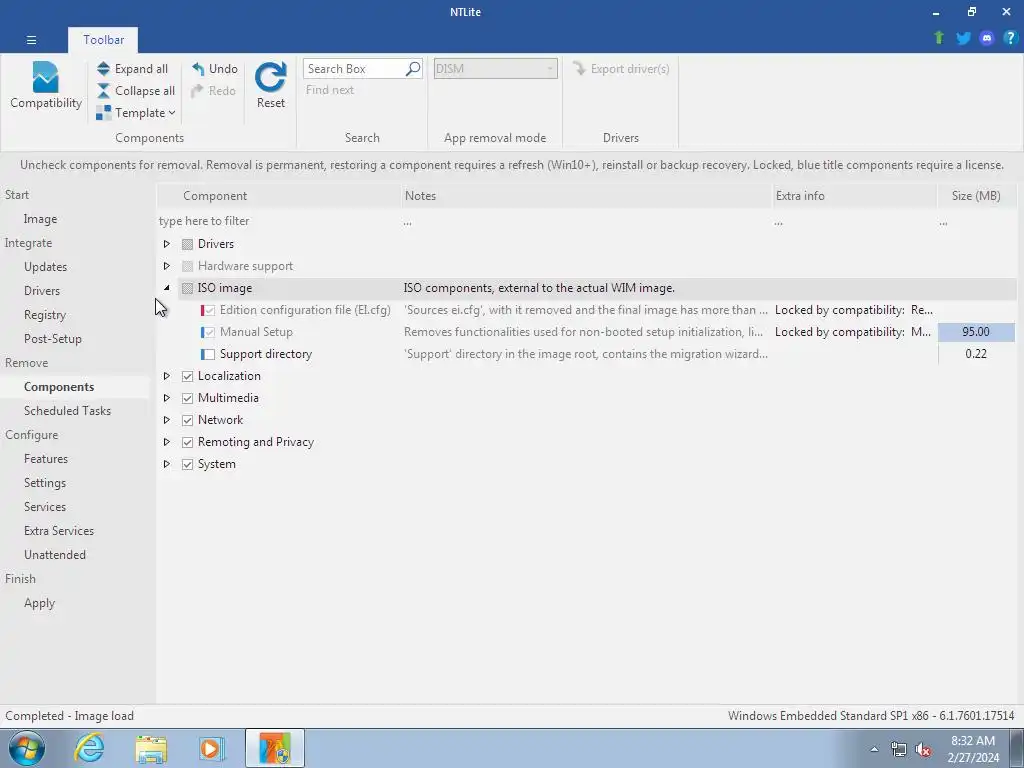
Task: Toggle the Manual Setup checkbox
Action: [209, 332]
